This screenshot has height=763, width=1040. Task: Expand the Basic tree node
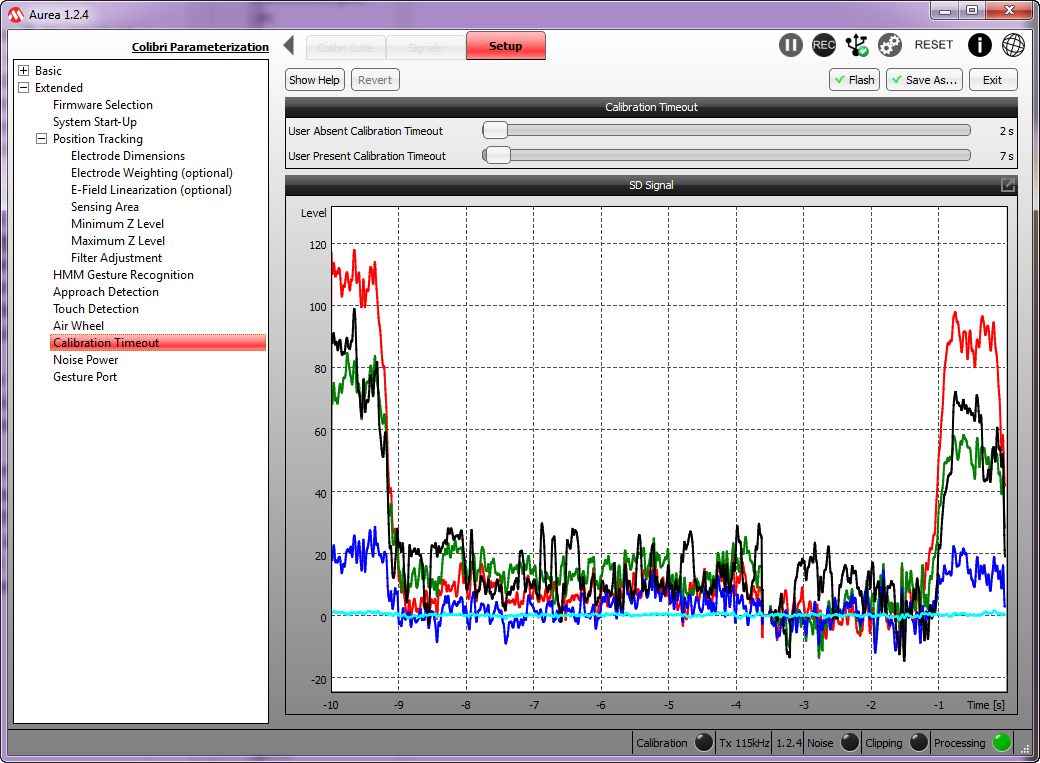[24, 71]
